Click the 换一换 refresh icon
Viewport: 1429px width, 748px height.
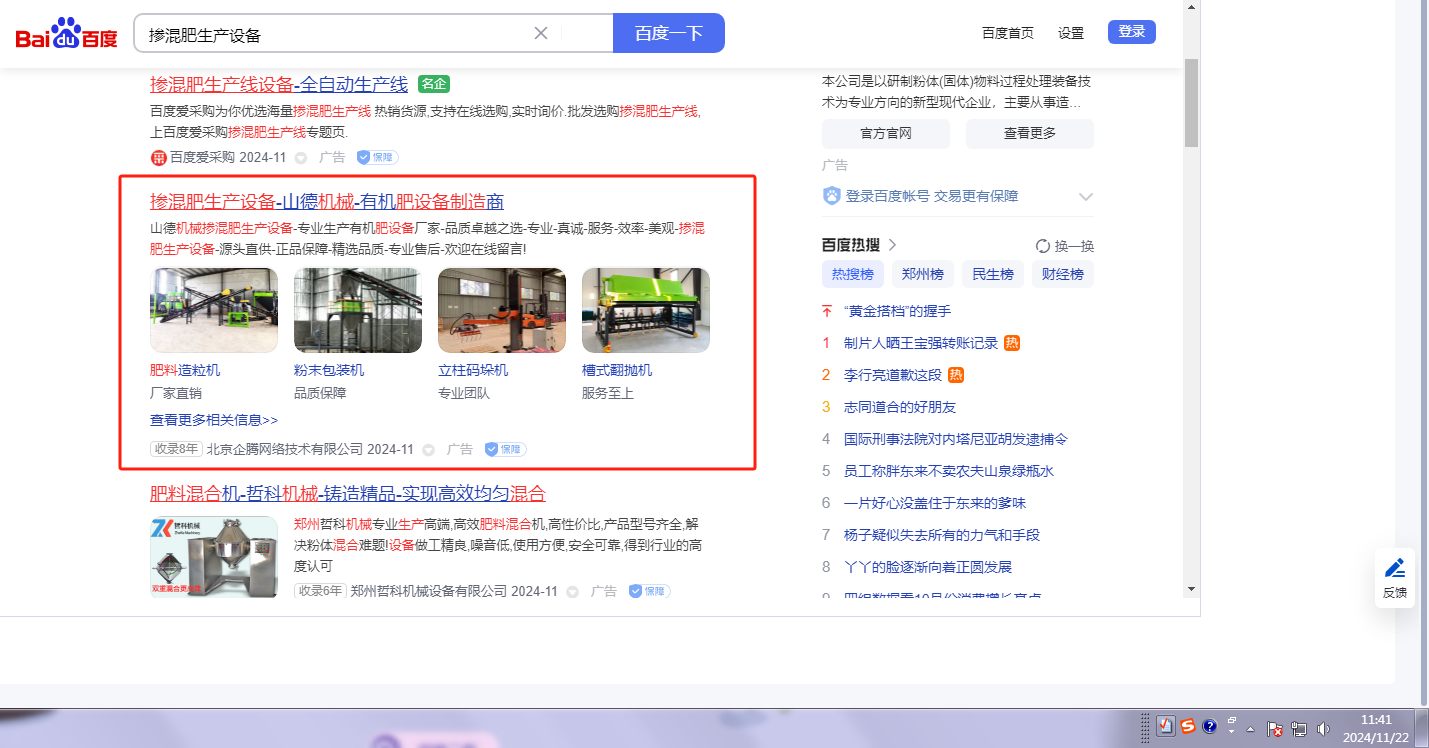tap(1043, 246)
